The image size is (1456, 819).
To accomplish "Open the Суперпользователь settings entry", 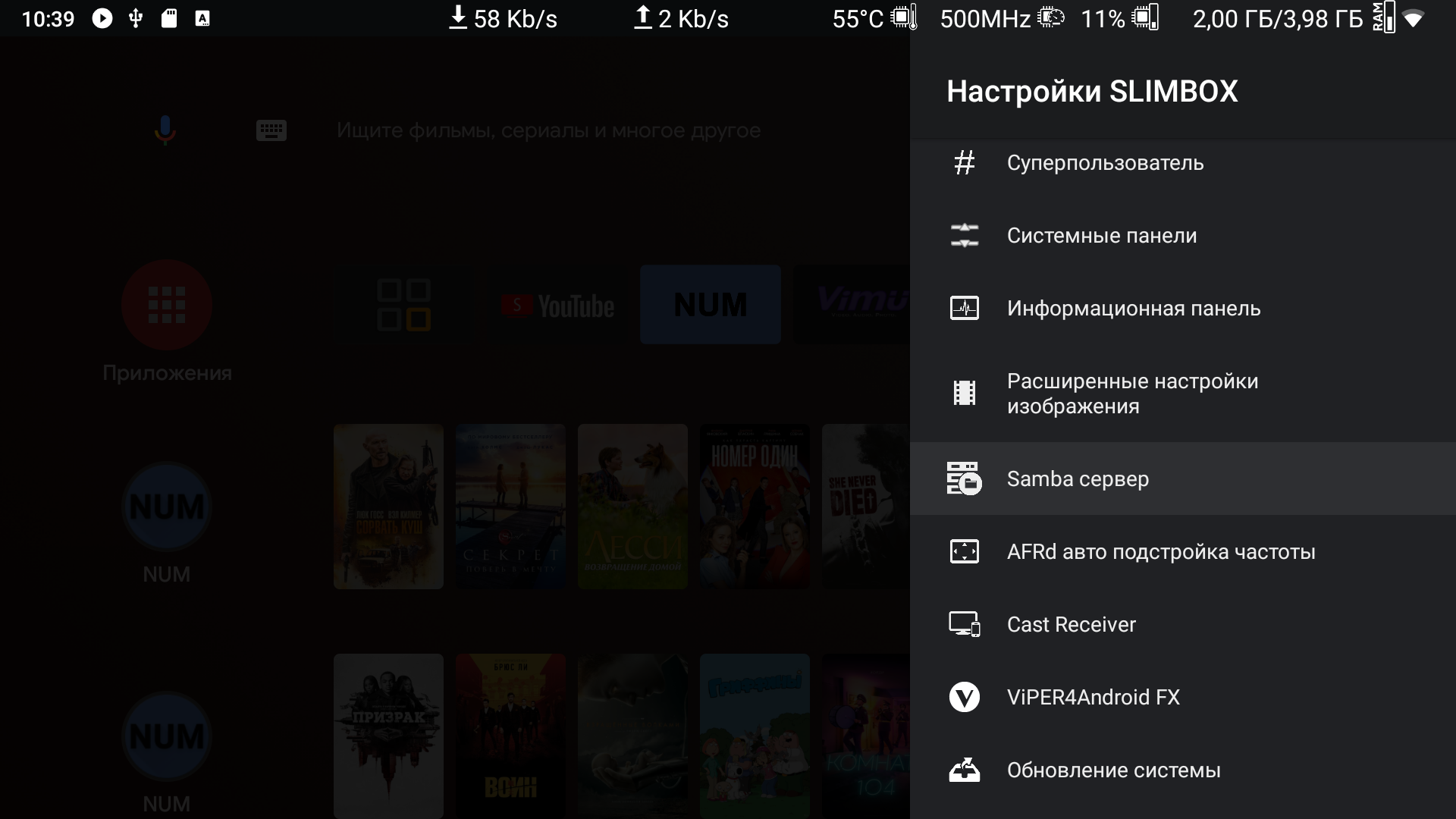I will (x=1105, y=163).
